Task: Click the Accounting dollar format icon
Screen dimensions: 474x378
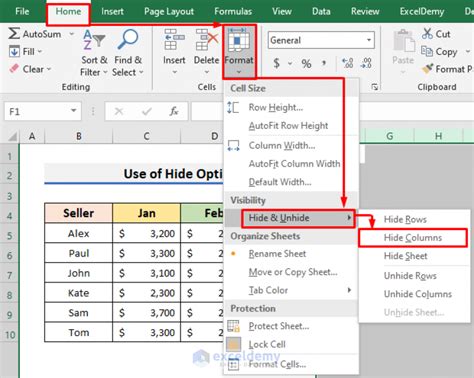Action: tap(276, 63)
